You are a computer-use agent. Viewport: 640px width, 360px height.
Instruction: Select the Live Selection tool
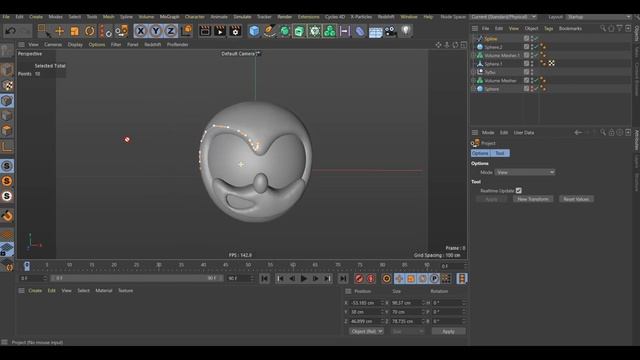pos(43,31)
